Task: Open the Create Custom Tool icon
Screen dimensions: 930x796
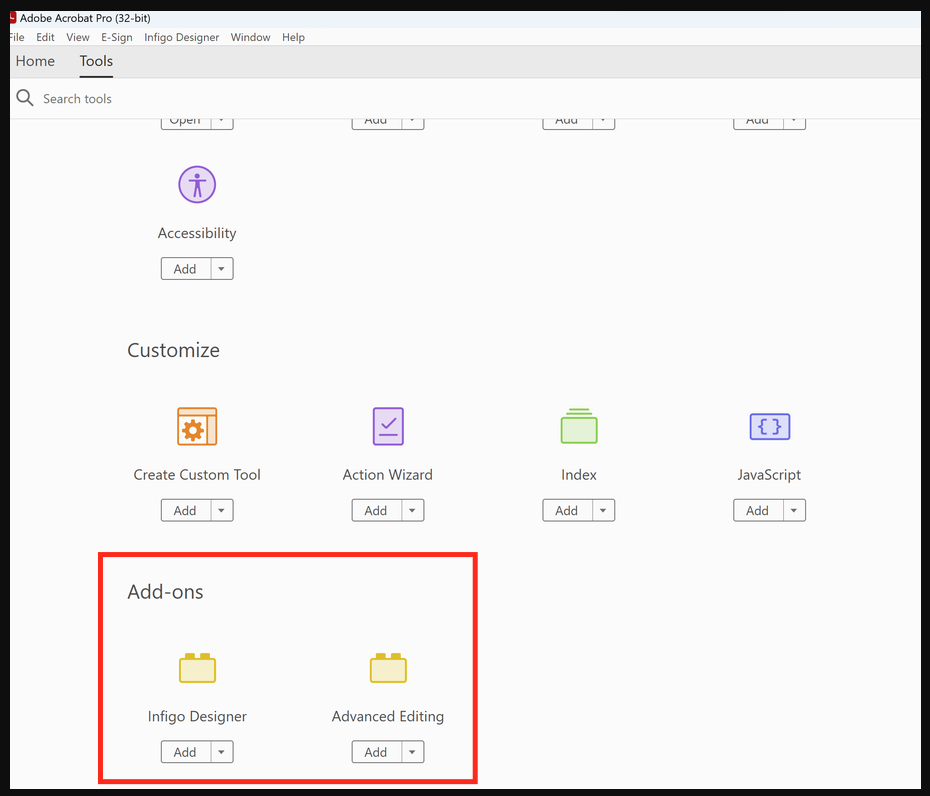Action: (197, 426)
